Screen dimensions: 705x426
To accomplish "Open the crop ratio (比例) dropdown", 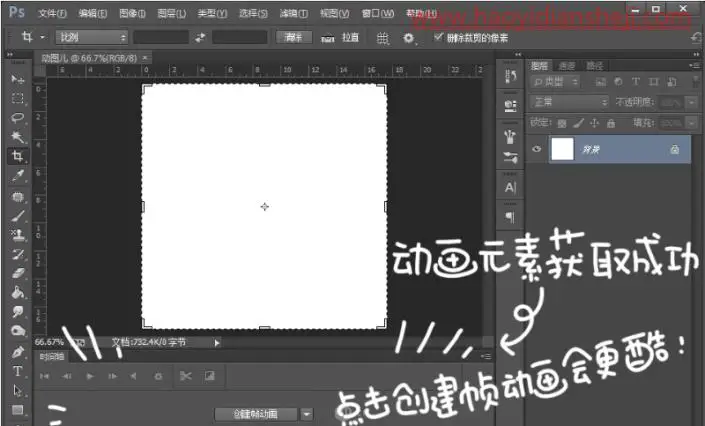I will click(x=92, y=37).
